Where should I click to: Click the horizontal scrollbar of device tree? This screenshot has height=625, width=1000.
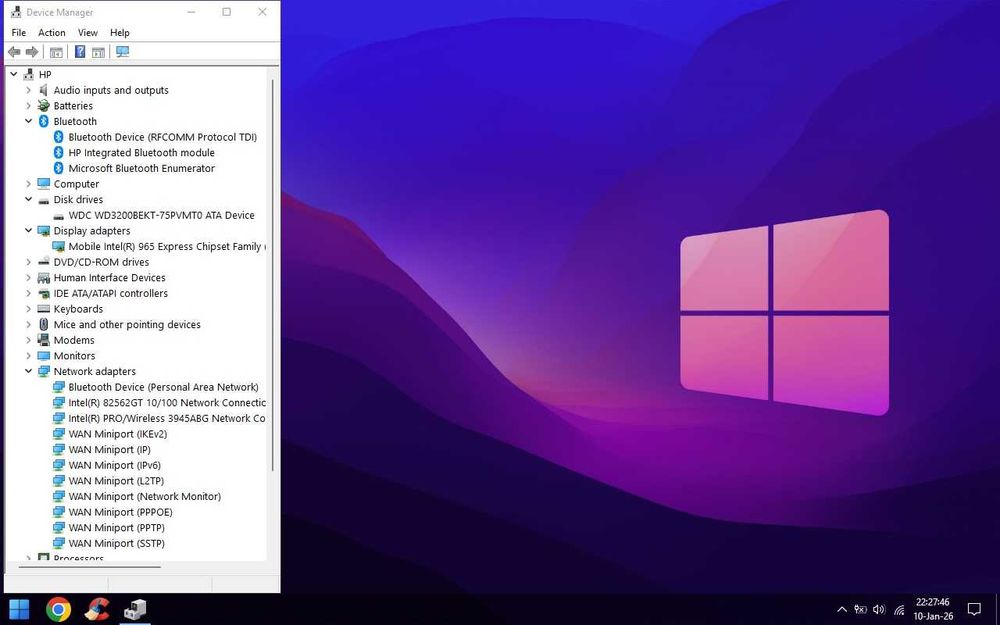[89, 566]
